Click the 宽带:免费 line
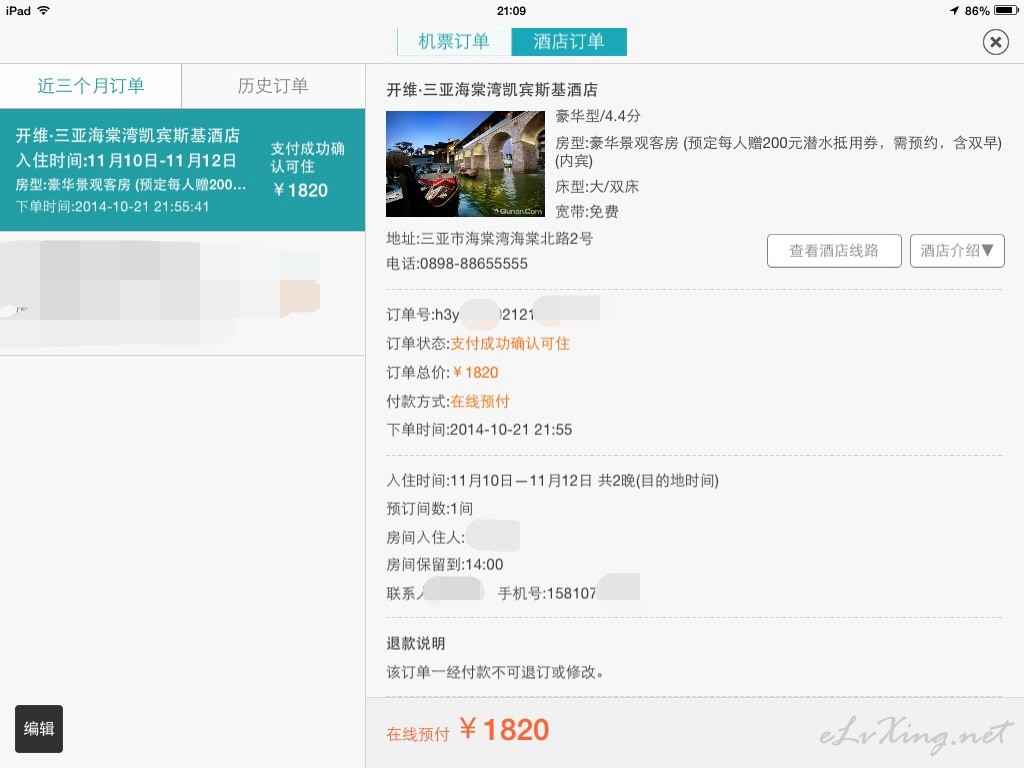Viewport: 1024px width, 768px height. (x=586, y=212)
